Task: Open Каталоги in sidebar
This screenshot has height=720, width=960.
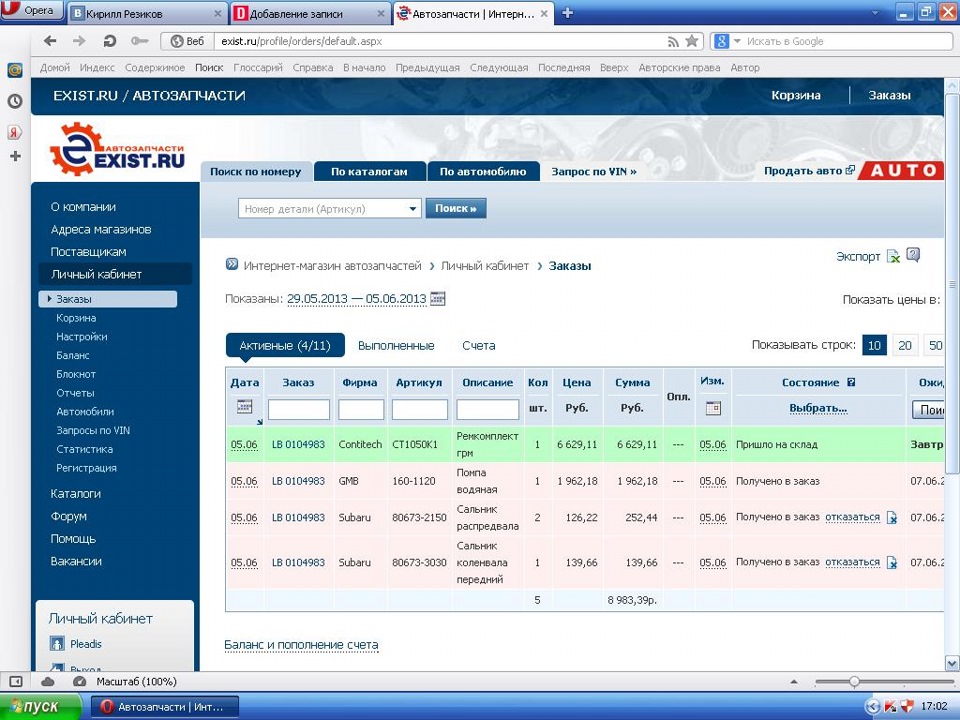Action: pos(76,493)
